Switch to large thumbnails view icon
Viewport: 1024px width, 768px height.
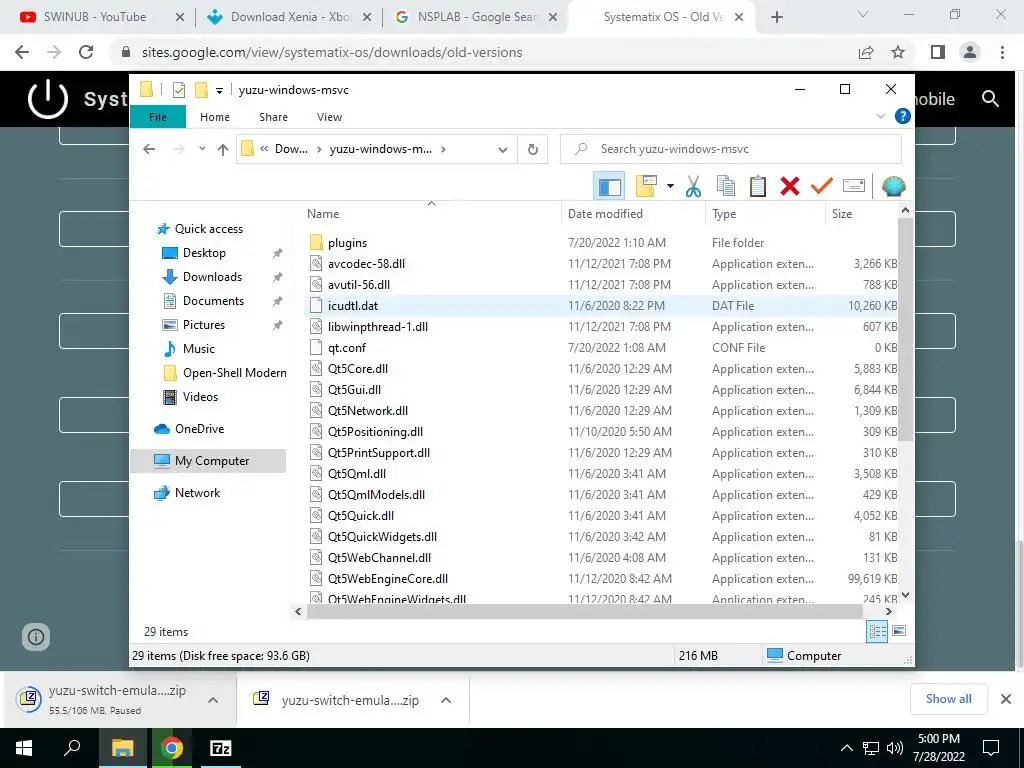[899, 631]
